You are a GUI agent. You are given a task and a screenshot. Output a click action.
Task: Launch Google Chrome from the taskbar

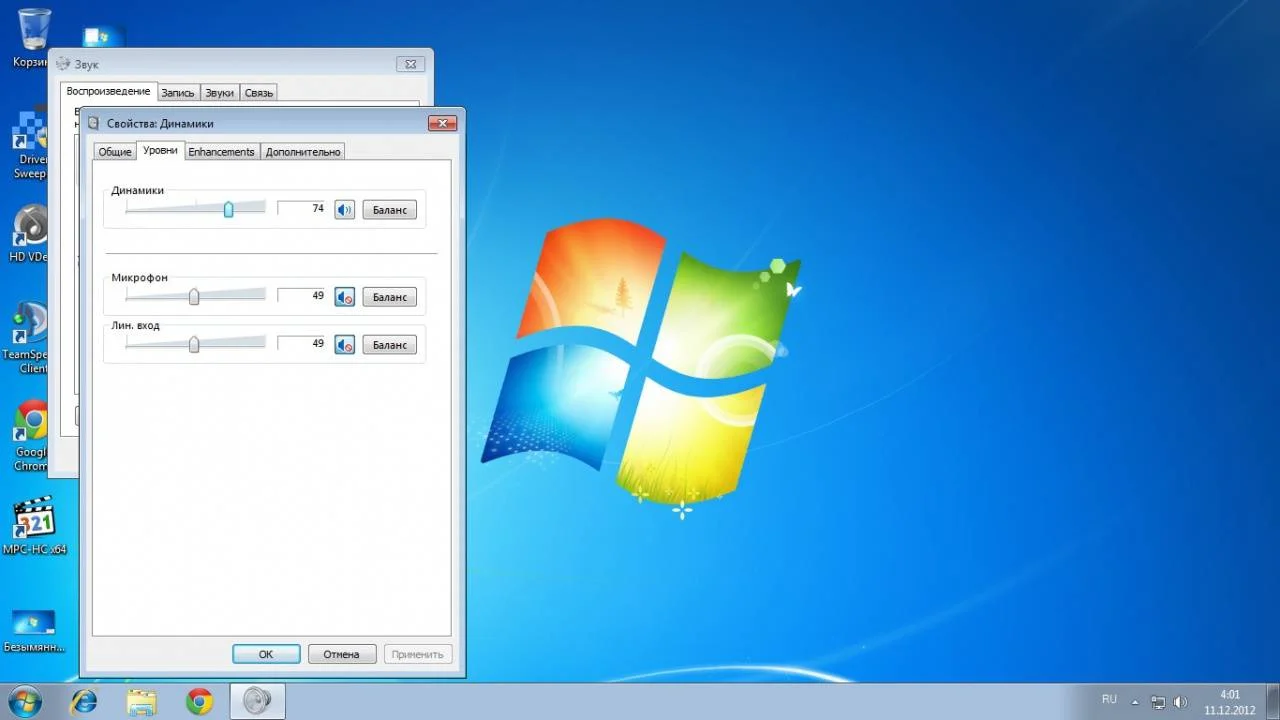(x=199, y=702)
